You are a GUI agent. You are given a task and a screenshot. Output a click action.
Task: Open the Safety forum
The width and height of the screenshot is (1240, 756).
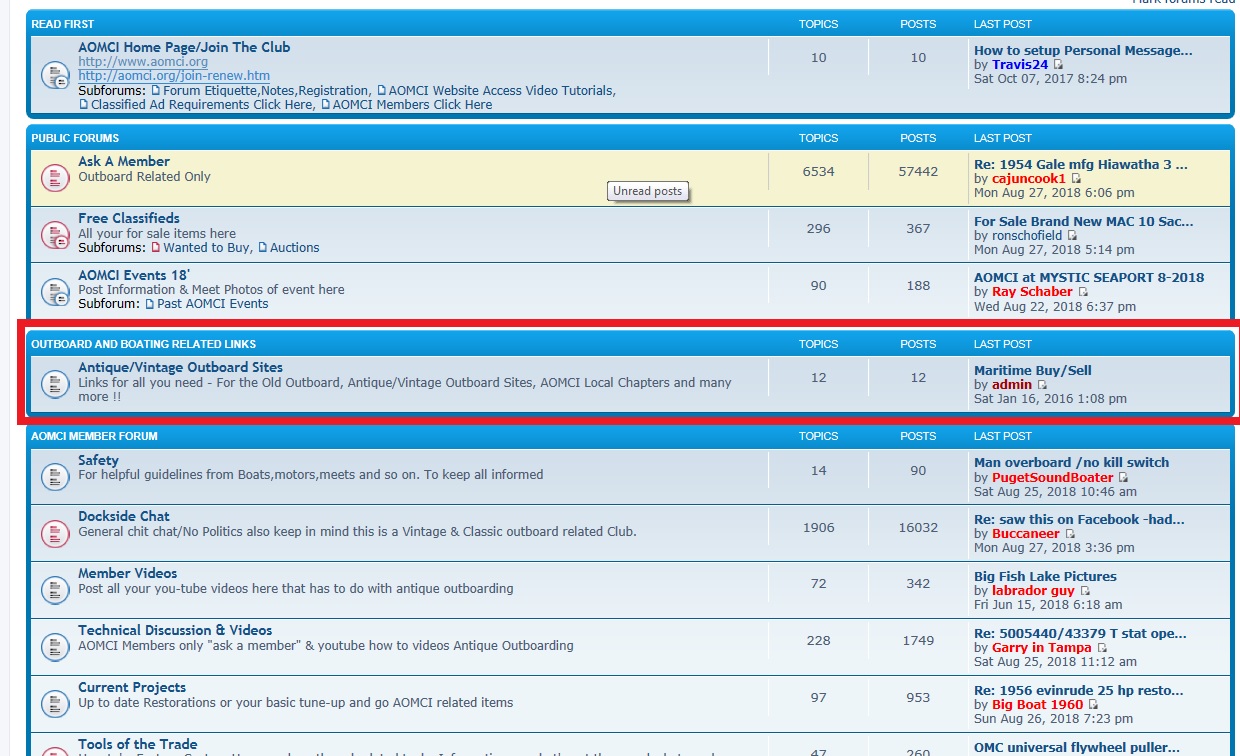98,460
